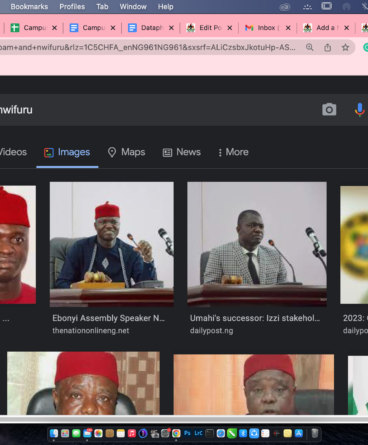Bookmark this page with the star icon
Image resolution: width=368 pixels, height=445 pixels.
(x=345, y=47)
